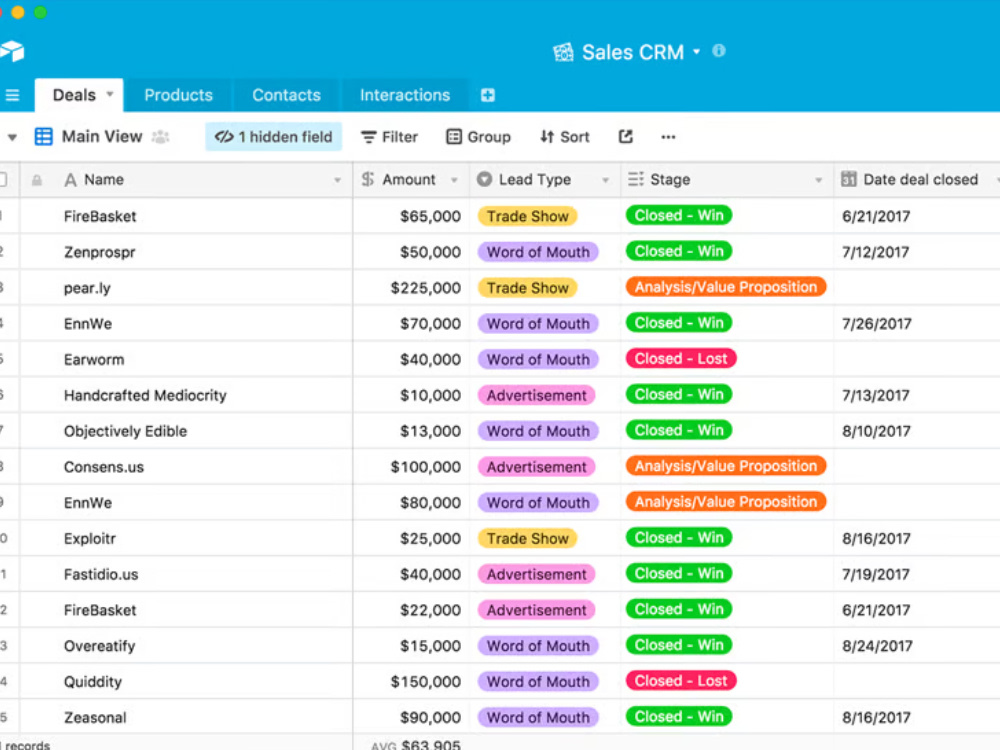The height and width of the screenshot is (750, 1000).
Task: Switch to the Contacts tab
Action: pos(286,95)
